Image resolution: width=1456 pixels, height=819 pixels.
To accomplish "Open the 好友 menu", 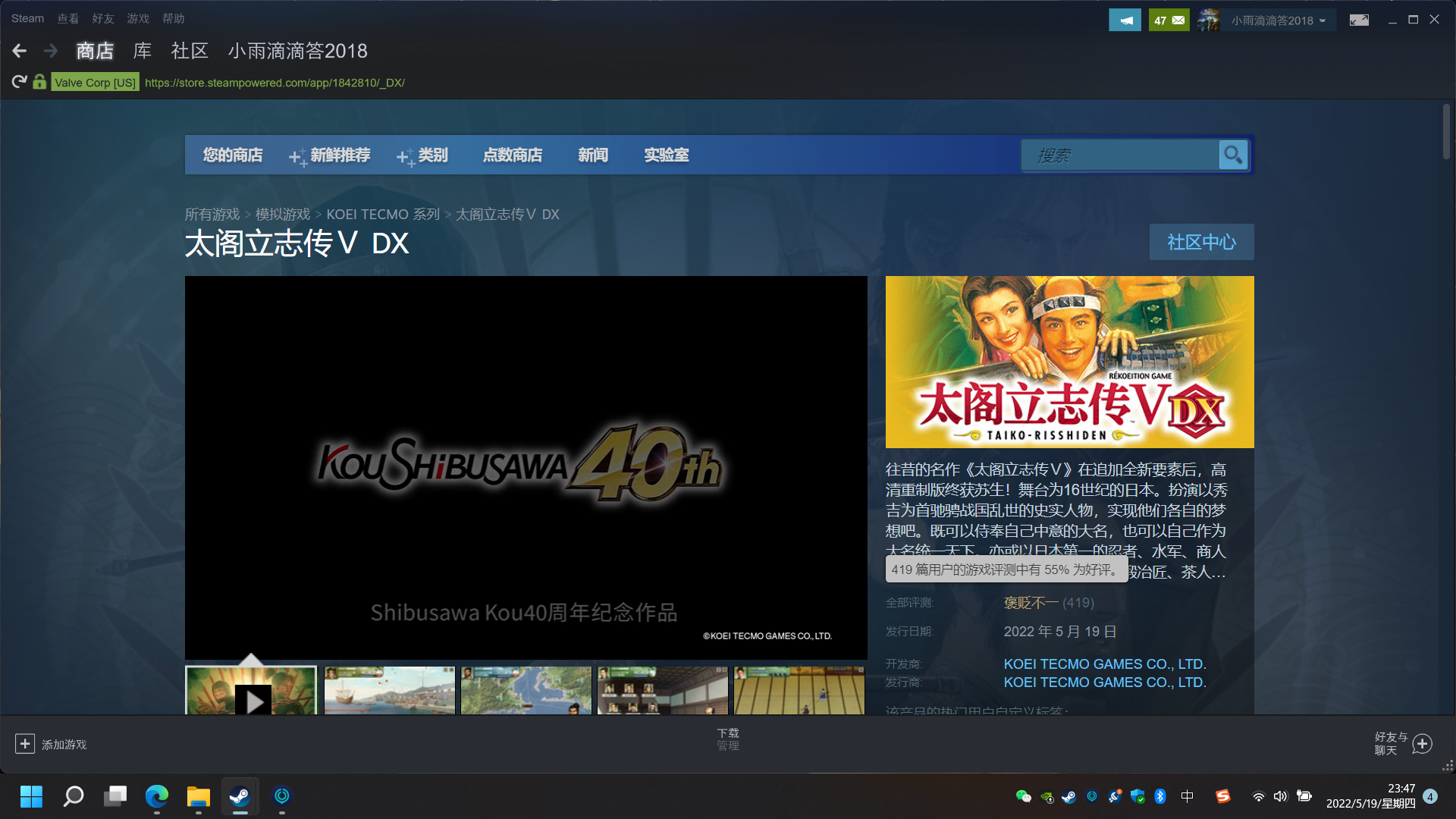I will coord(103,18).
